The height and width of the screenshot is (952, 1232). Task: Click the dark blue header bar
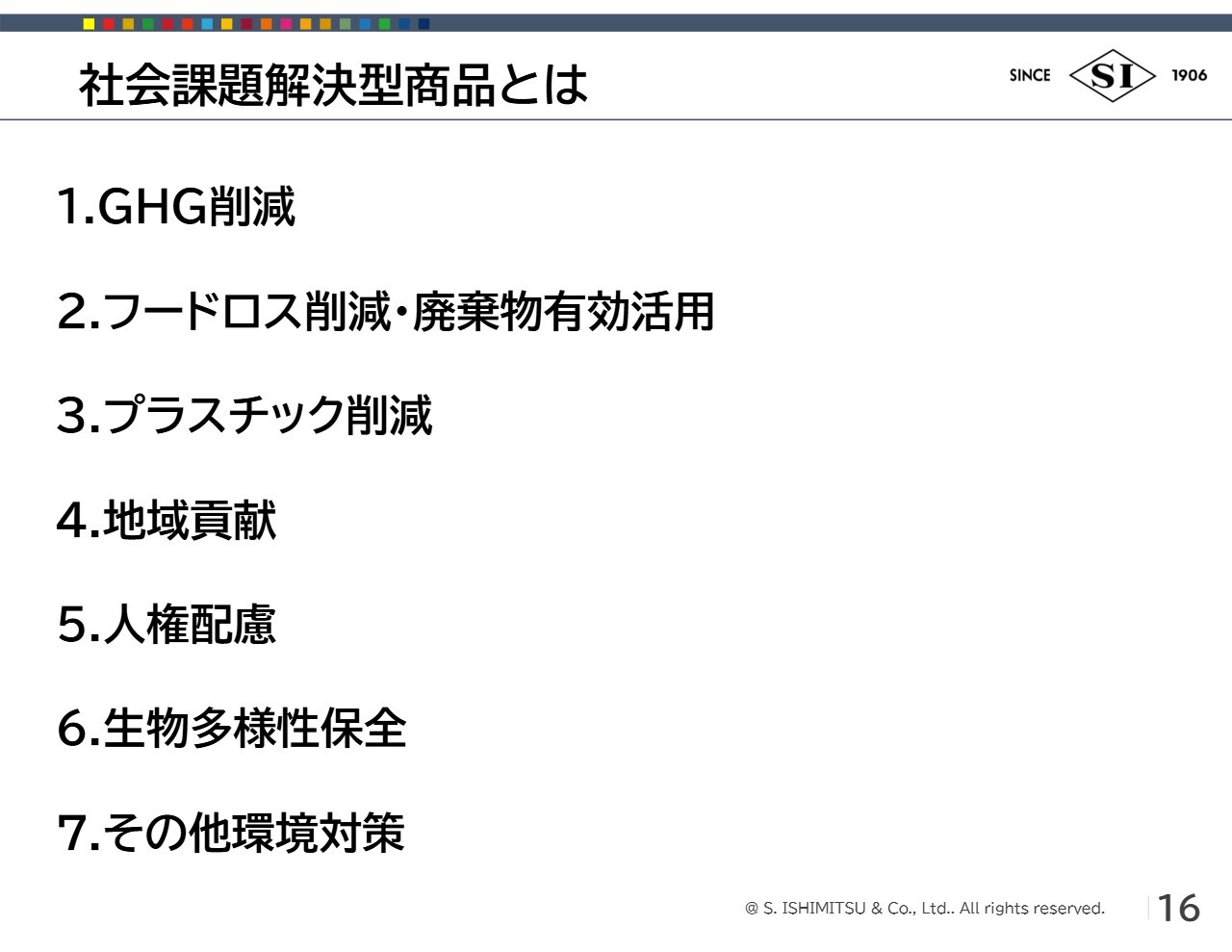click(x=770, y=23)
